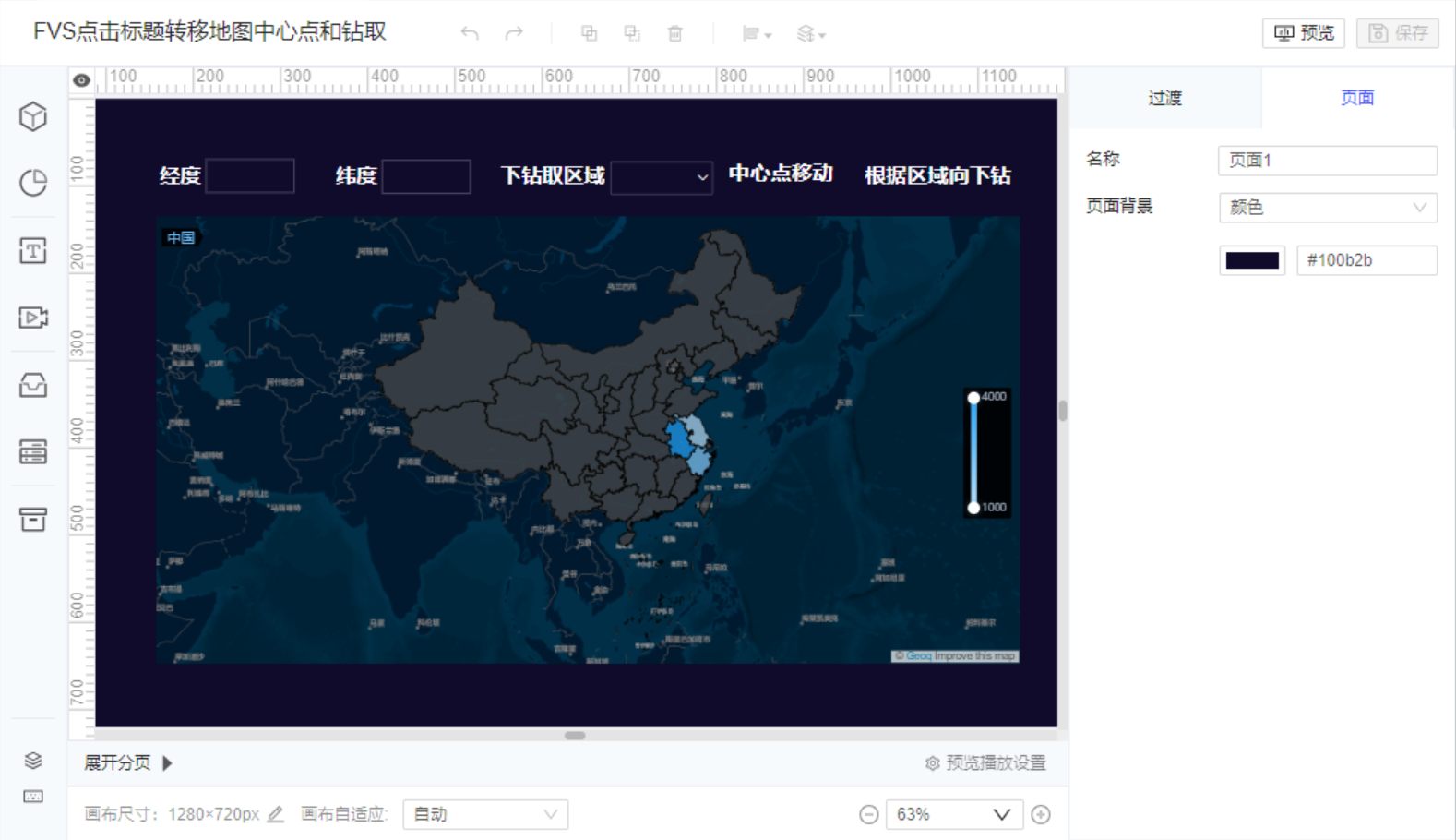The width and height of the screenshot is (1456, 840).
Task: Open the 下钻取区域 dropdown on canvas
Action: pyautogui.click(x=662, y=176)
